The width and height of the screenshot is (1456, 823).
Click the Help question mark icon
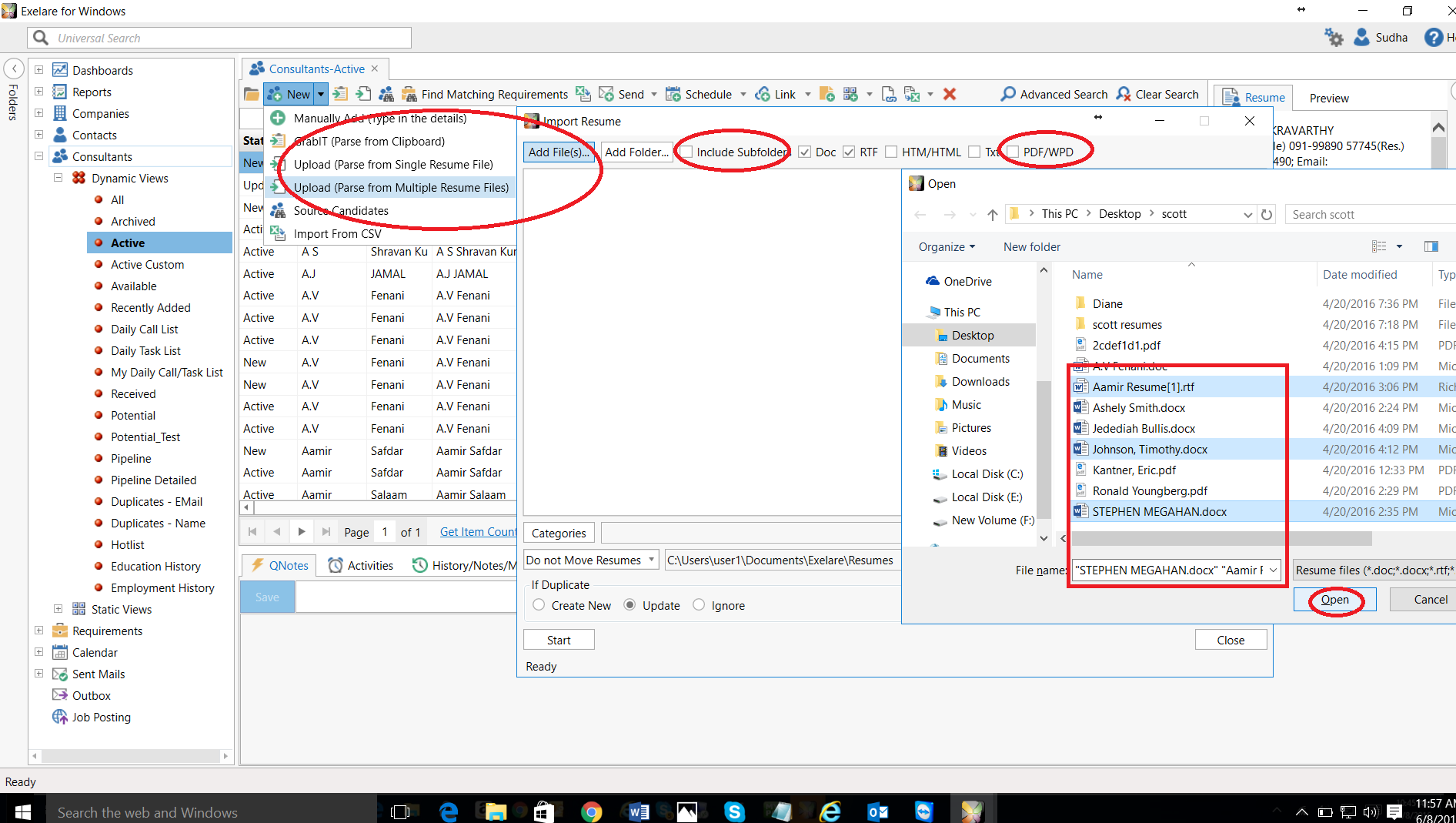(1434, 37)
